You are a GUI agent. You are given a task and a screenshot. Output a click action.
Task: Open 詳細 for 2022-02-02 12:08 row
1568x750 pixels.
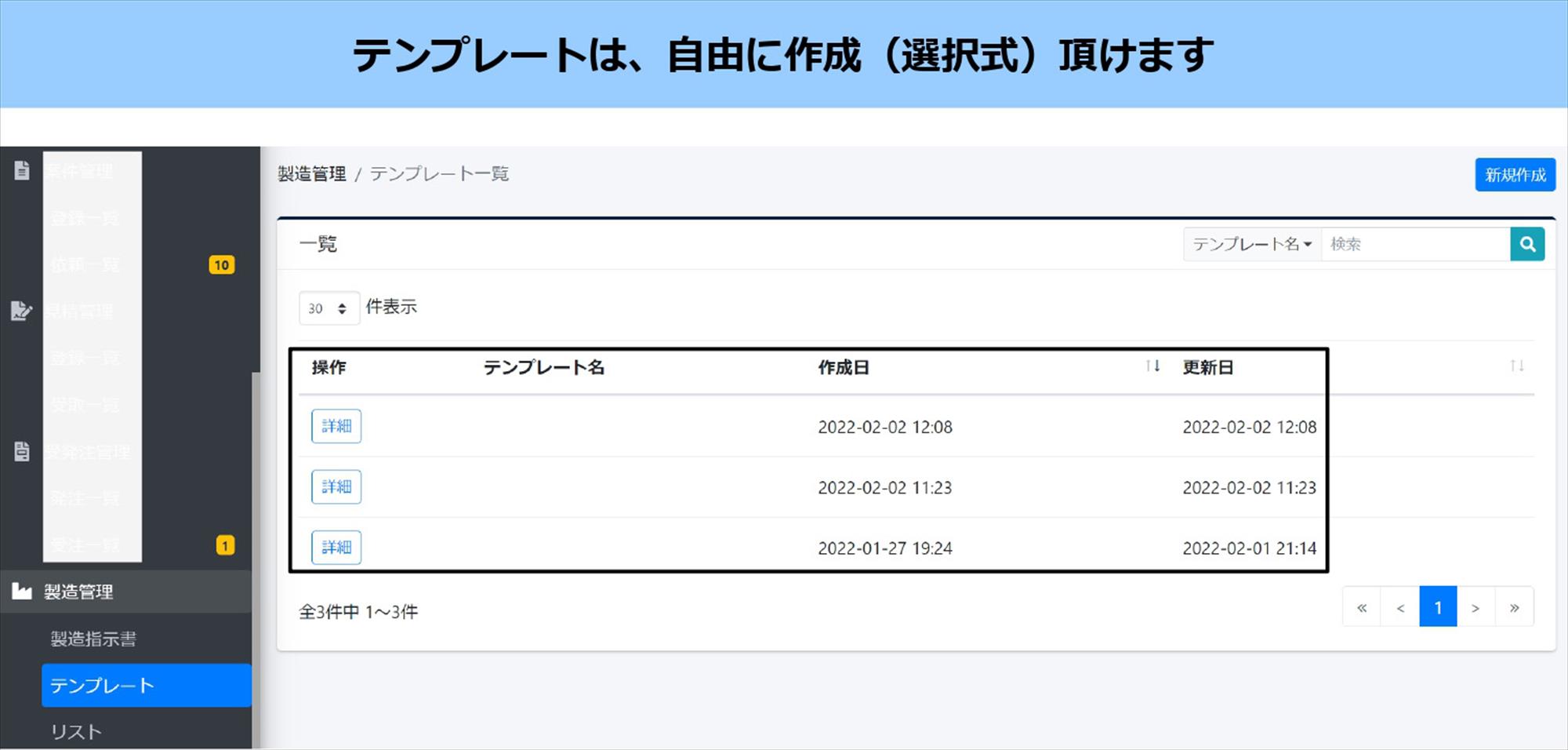(x=336, y=426)
